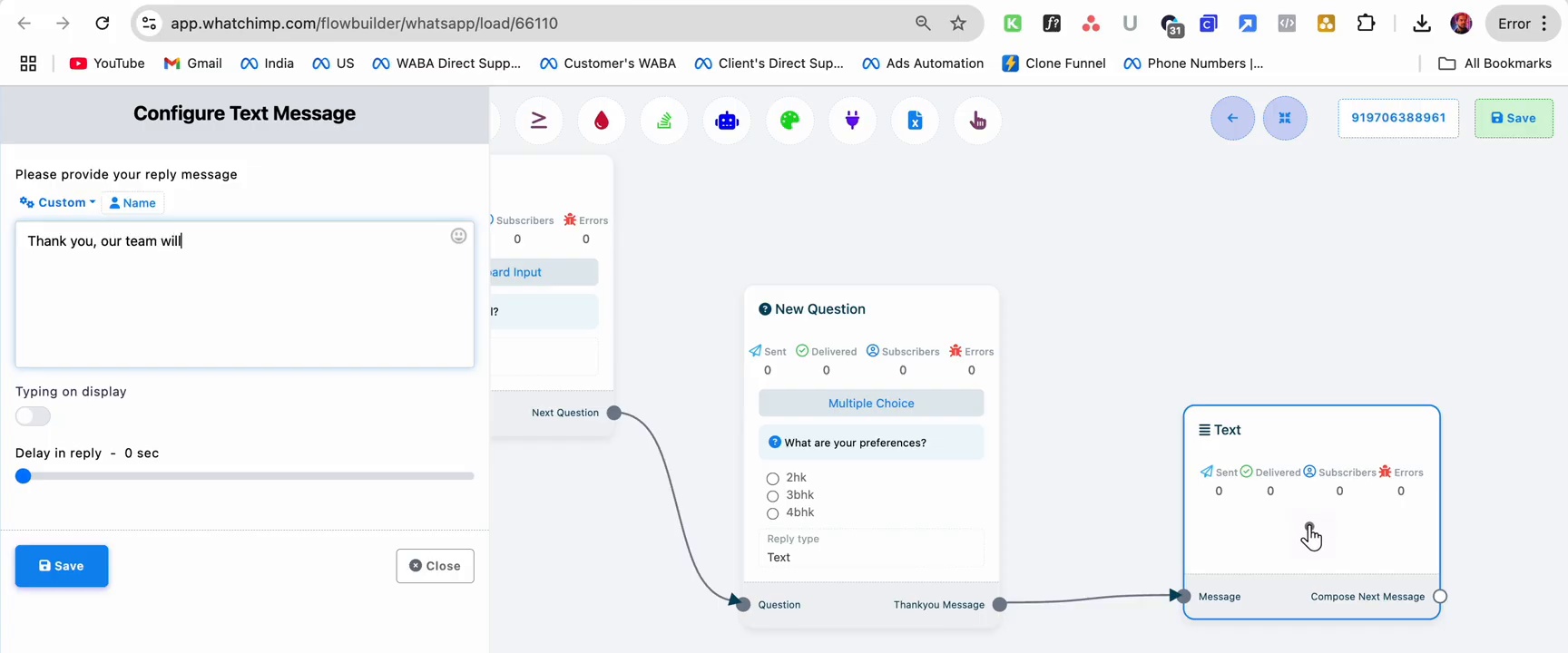Open the browser extensions puzzle icon
Image resolution: width=1568 pixels, height=653 pixels.
tap(1366, 24)
